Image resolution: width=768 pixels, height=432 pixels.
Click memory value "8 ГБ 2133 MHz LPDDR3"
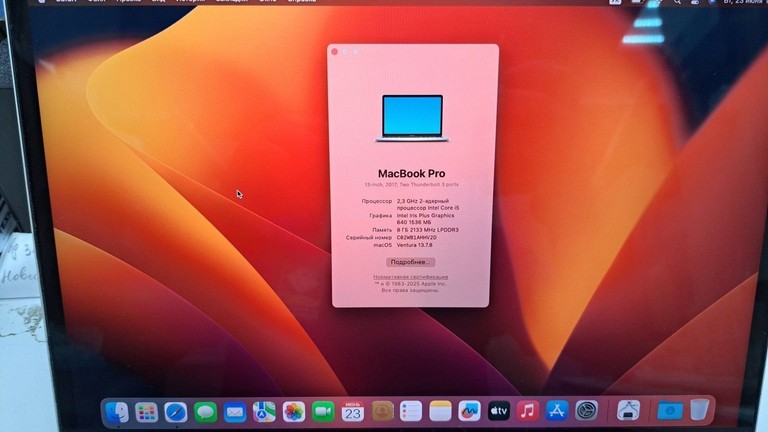click(x=428, y=230)
